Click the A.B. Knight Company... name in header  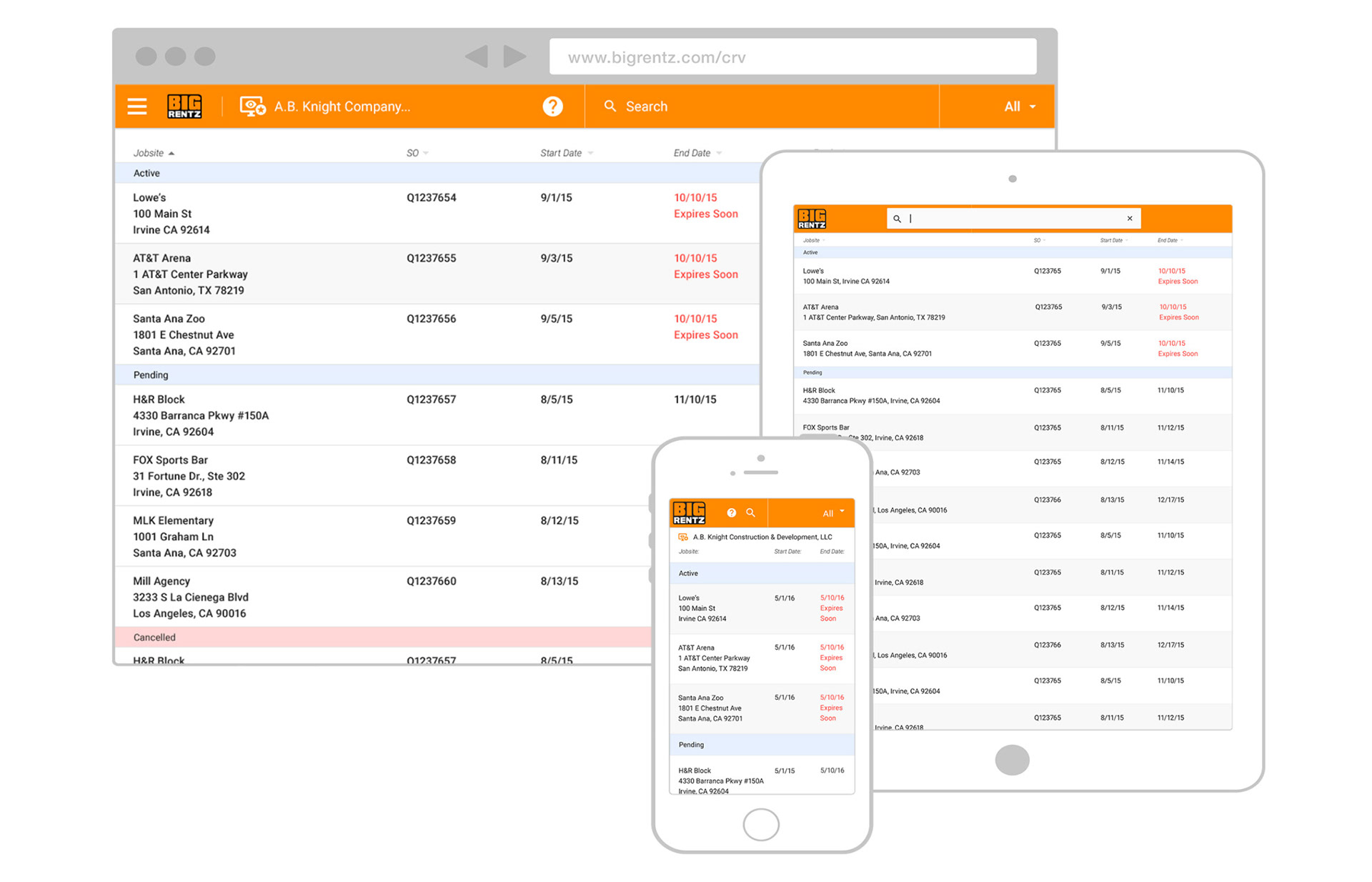(x=342, y=106)
